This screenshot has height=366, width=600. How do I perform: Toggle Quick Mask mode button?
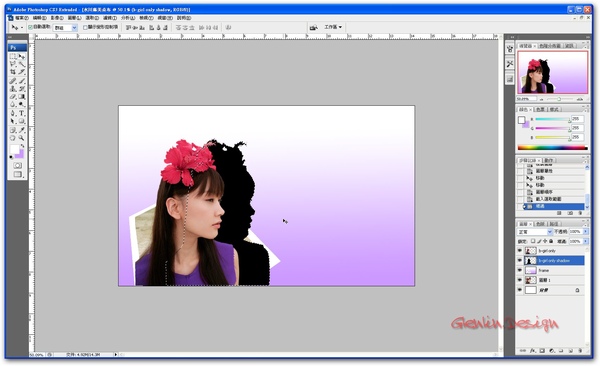pos(17,165)
